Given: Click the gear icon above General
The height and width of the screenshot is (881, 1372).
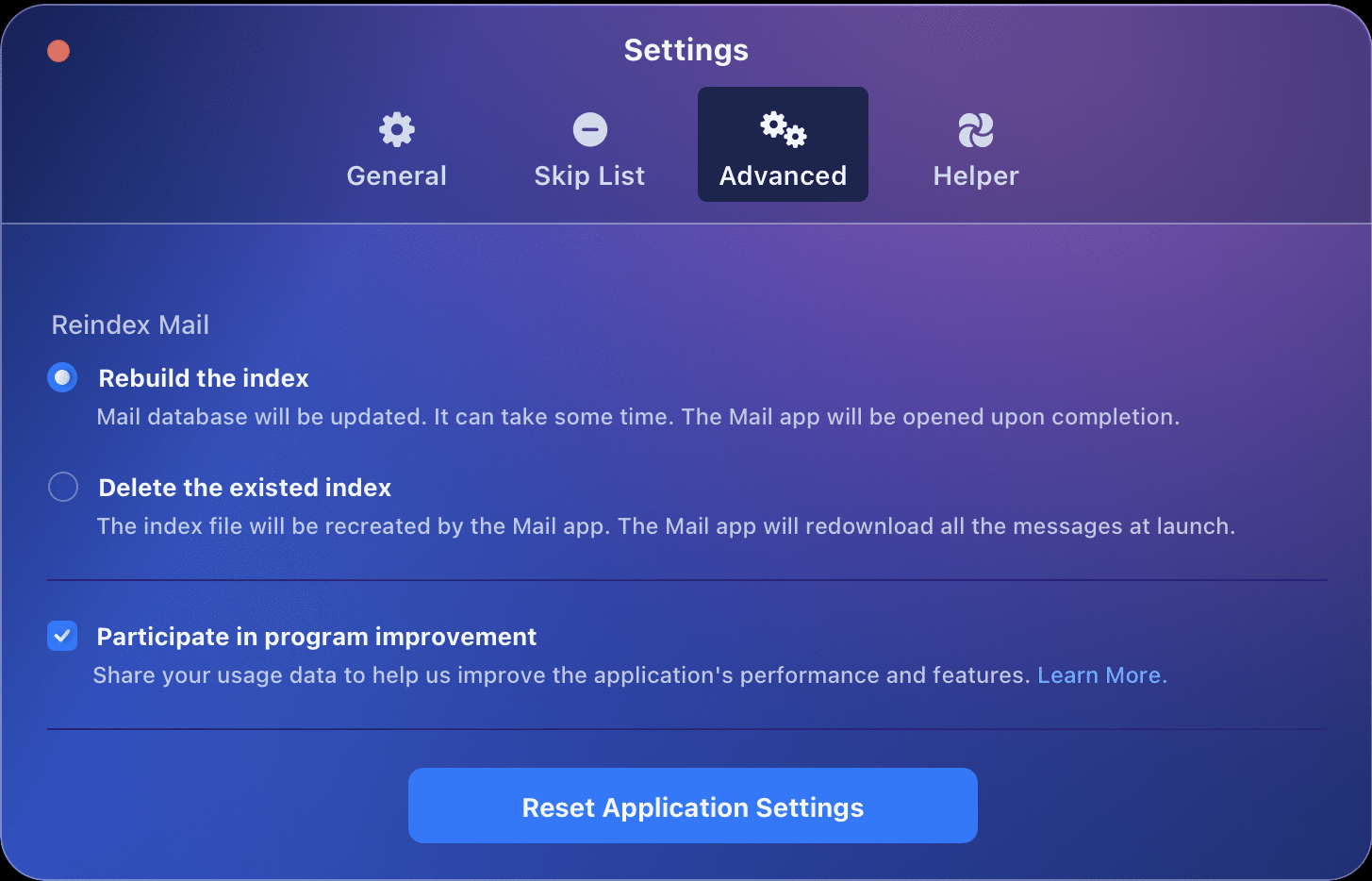Looking at the screenshot, I should tap(396, 129).
